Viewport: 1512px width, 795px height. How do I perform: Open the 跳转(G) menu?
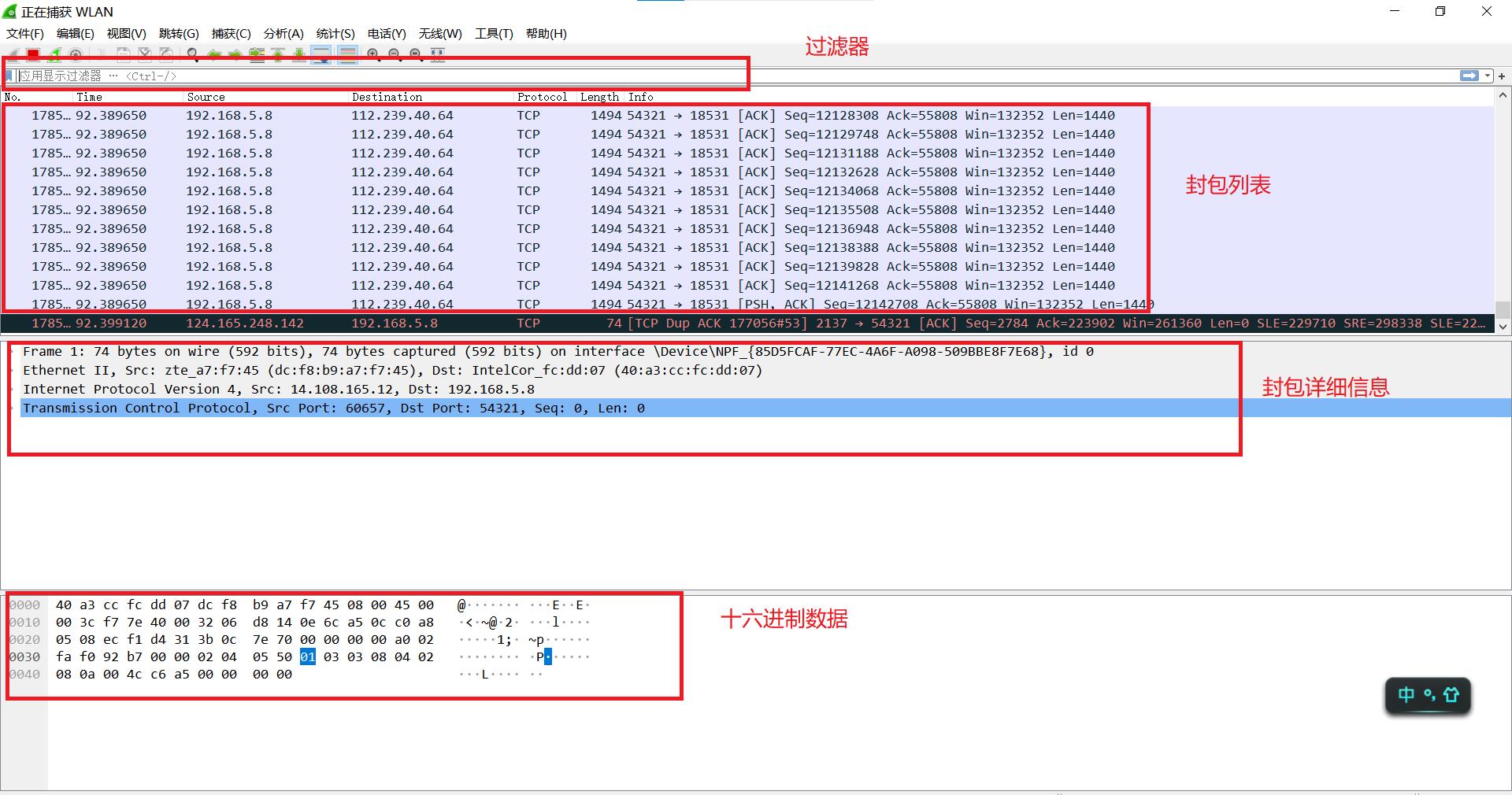179,34
